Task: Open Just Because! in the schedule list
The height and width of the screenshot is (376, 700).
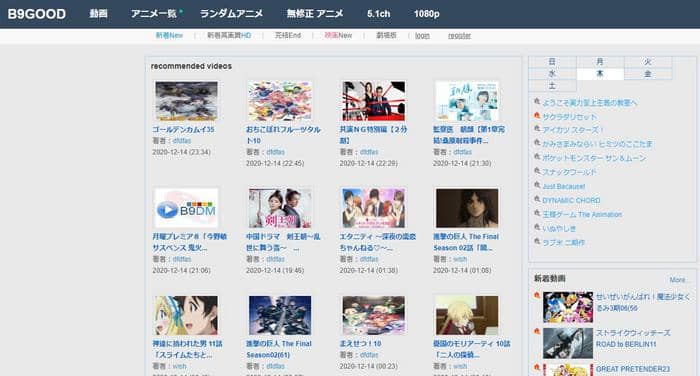Action: coord(563,186)
